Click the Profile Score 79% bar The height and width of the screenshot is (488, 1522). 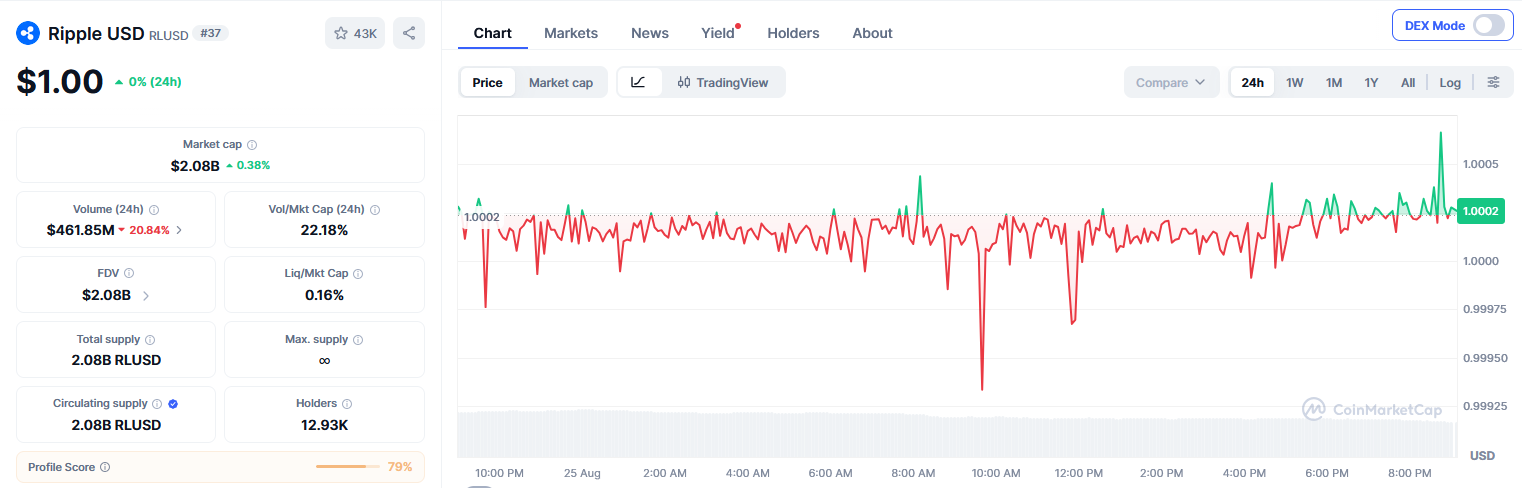(348, 467)
